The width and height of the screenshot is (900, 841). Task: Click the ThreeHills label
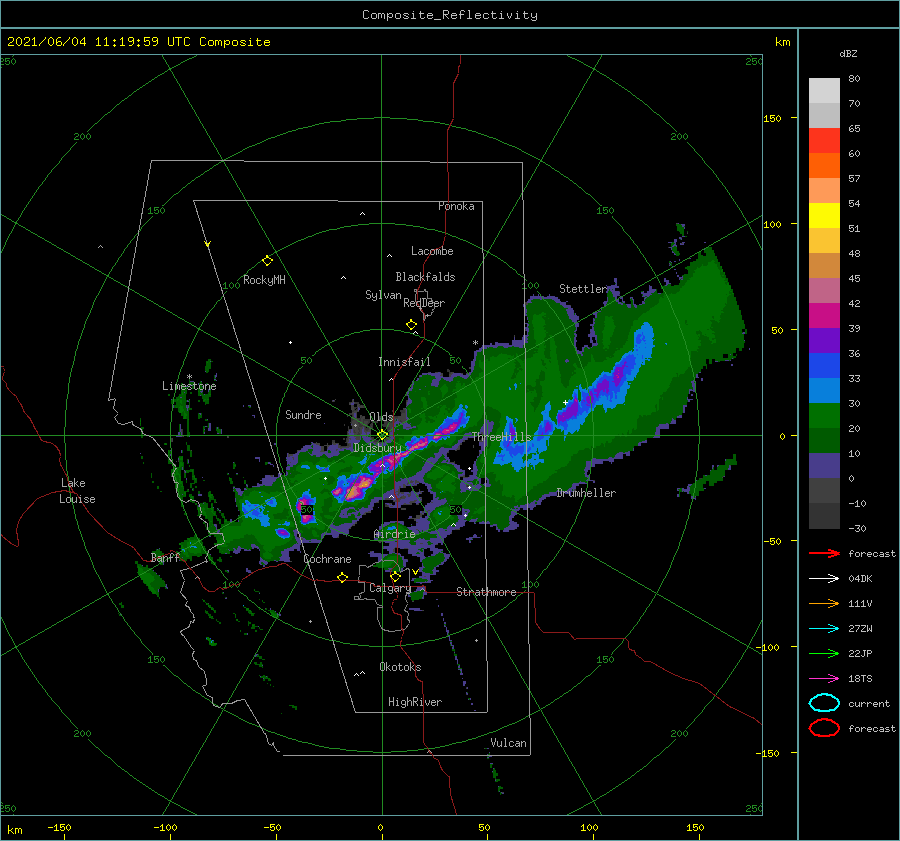click(x=502, y=437)
